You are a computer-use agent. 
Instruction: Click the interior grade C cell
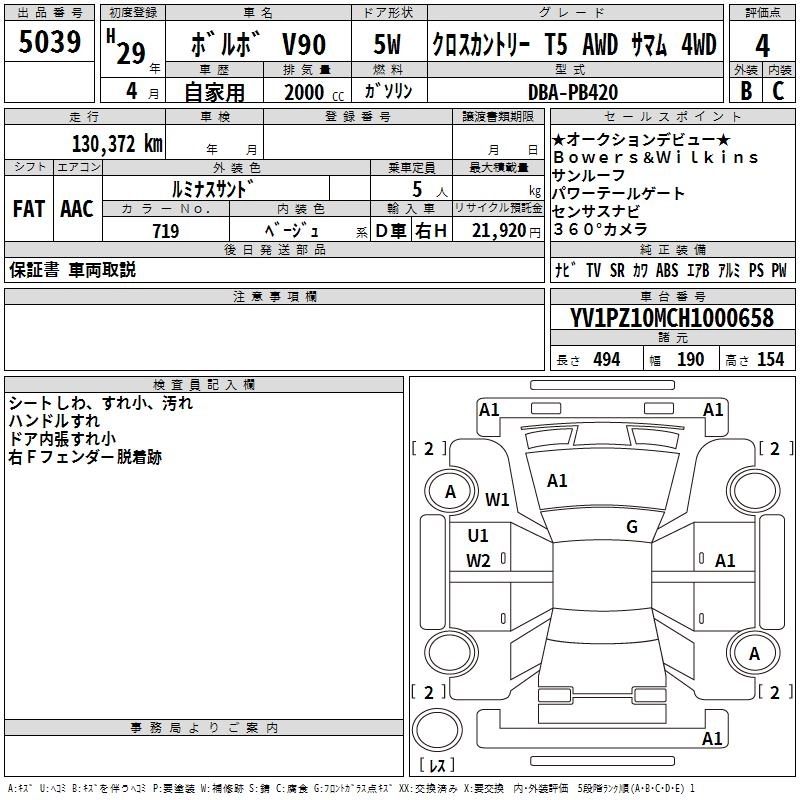(x=779, y=90)
